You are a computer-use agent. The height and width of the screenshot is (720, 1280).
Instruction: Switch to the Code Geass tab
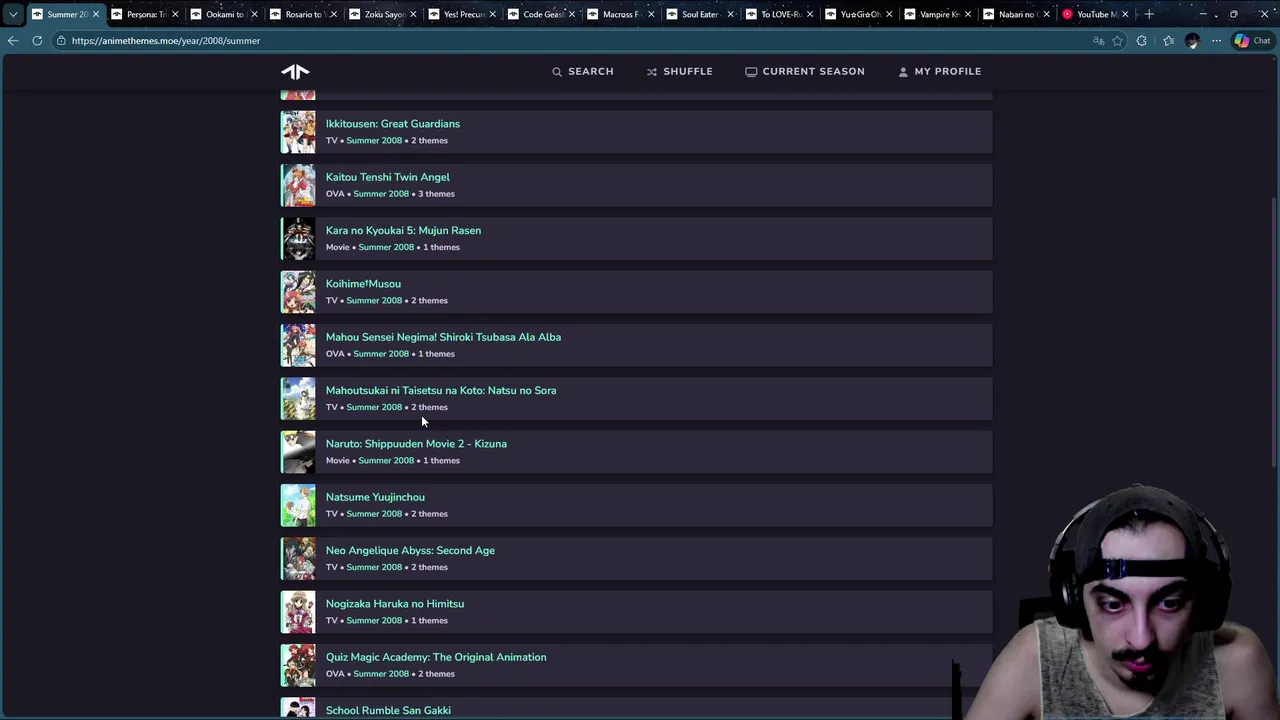(542, 14)
